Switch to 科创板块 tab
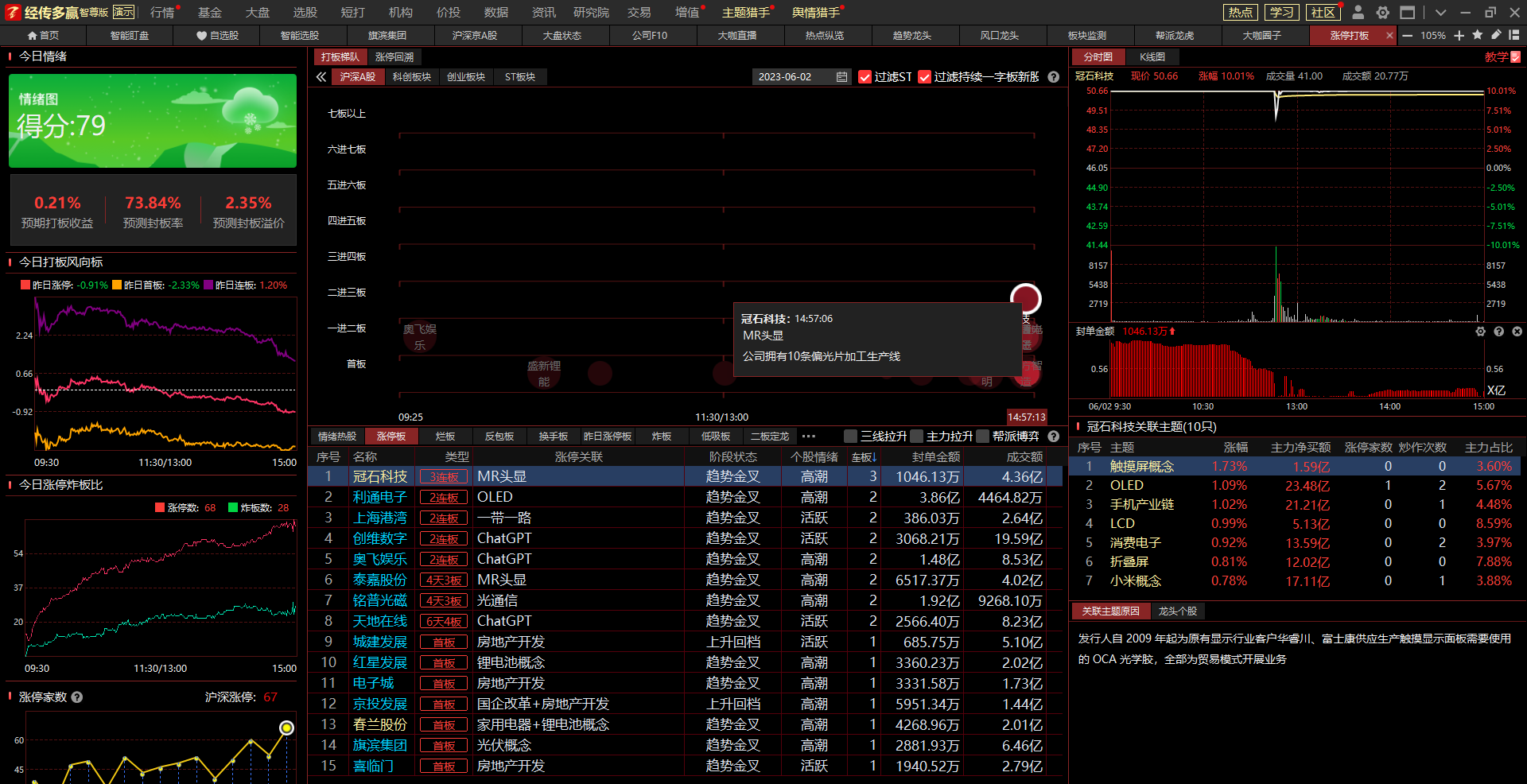 coord(412,77)
